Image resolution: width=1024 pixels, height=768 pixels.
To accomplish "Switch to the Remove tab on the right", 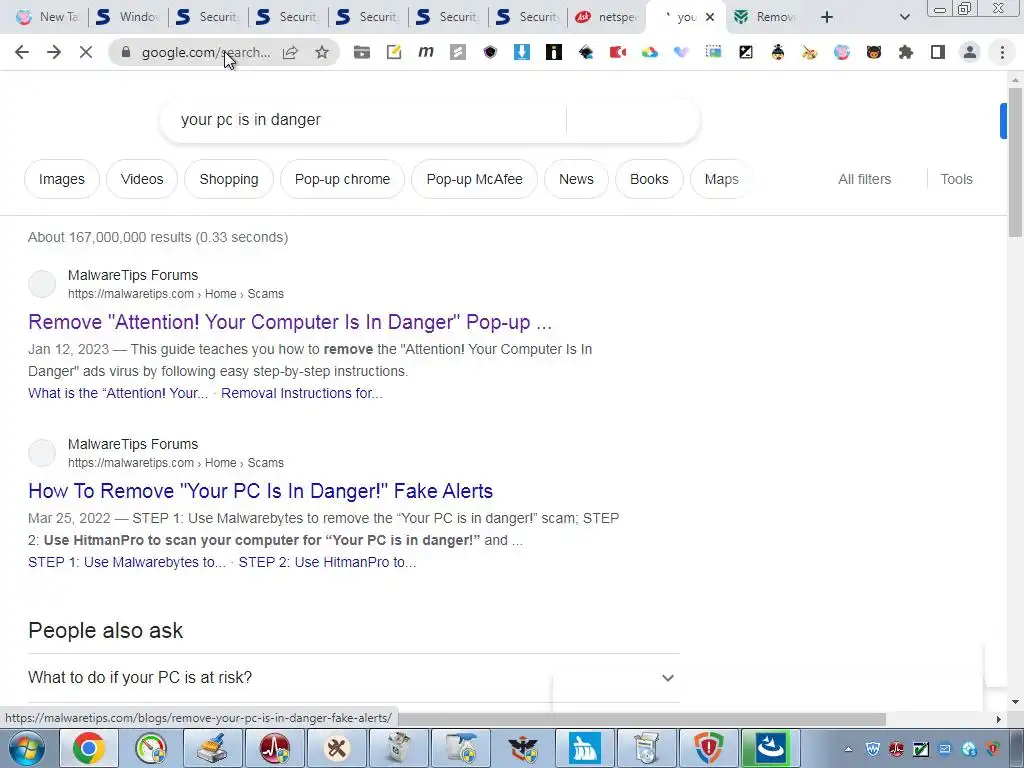I will click(x=765, y=17).
